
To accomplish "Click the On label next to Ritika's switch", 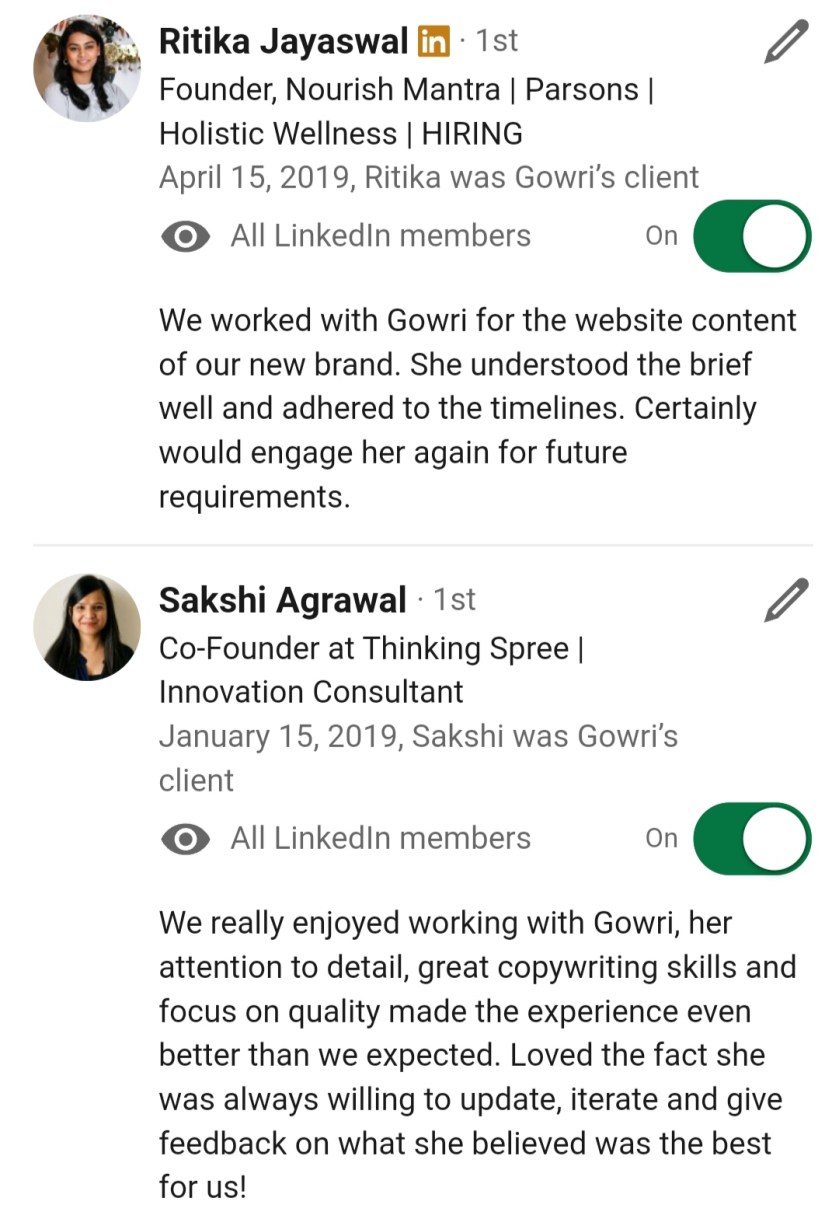I will [x=660, y=236].
